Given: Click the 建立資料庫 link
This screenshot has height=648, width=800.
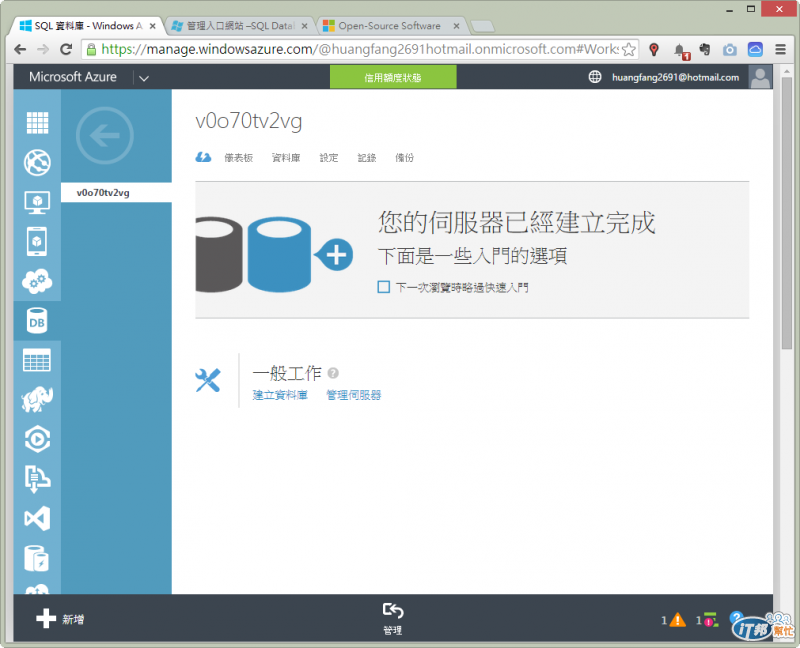Looking at the screenshot, I should [x=280, y=395].
